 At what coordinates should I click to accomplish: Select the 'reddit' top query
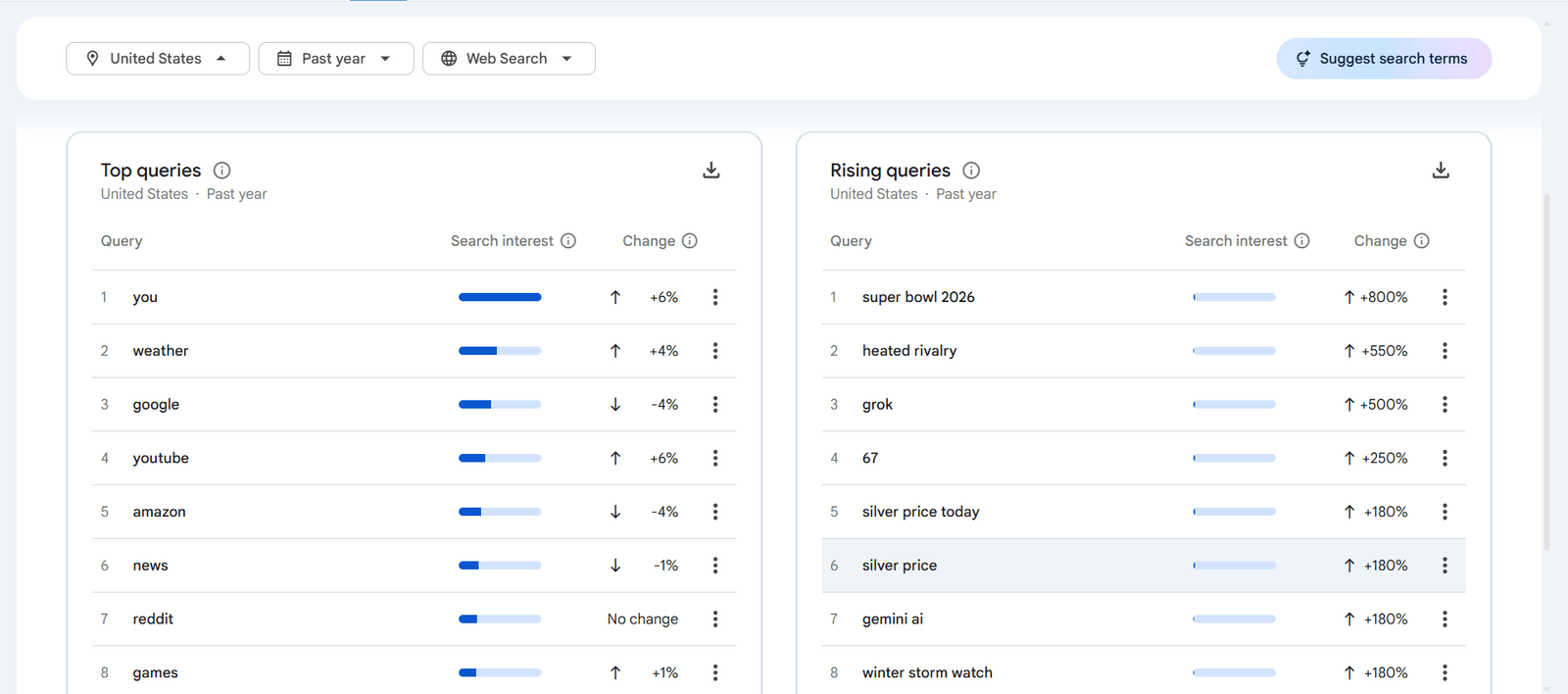[153, 620]
